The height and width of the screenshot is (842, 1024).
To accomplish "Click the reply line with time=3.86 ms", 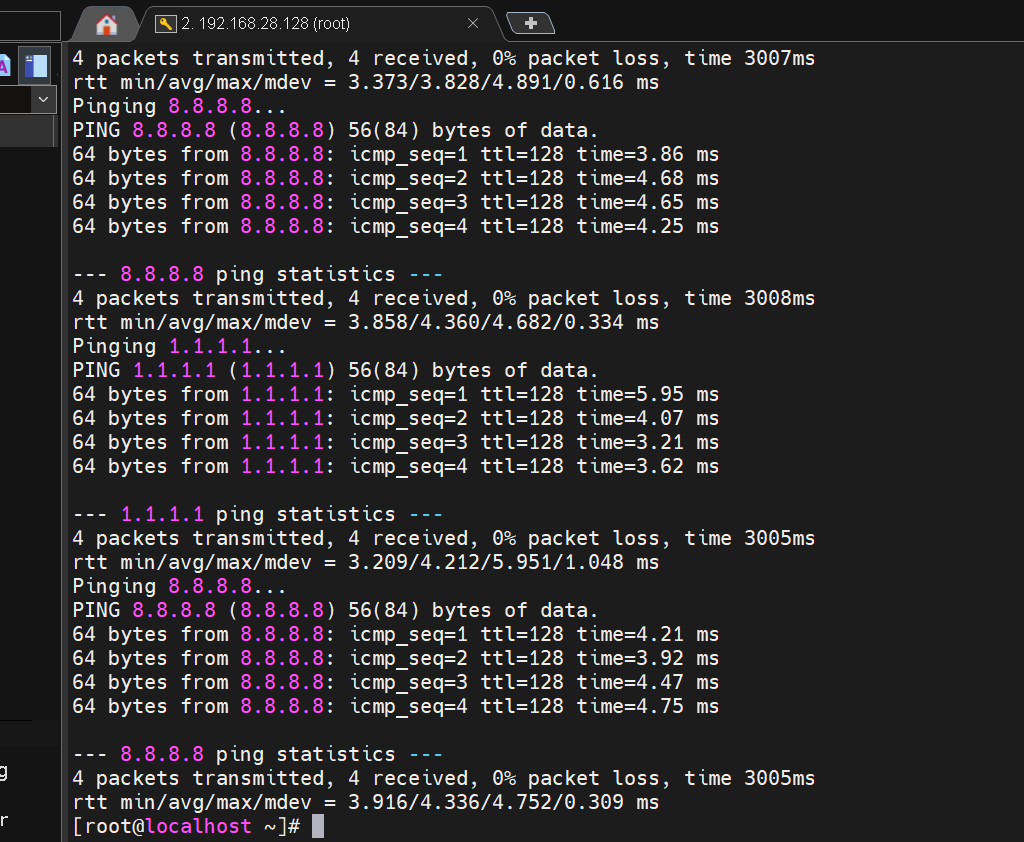I will click(x=395, y=154).
